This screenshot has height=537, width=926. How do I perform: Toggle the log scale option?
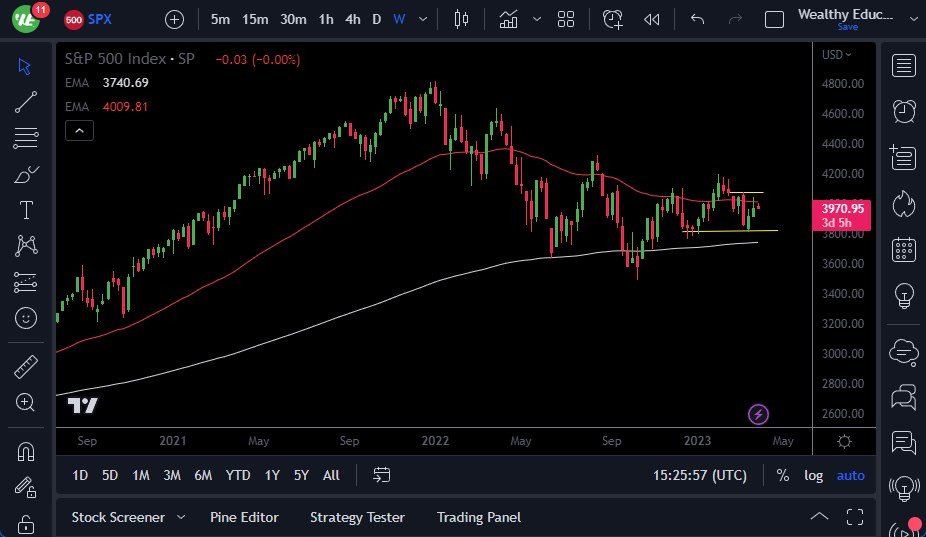pos(814,475)
